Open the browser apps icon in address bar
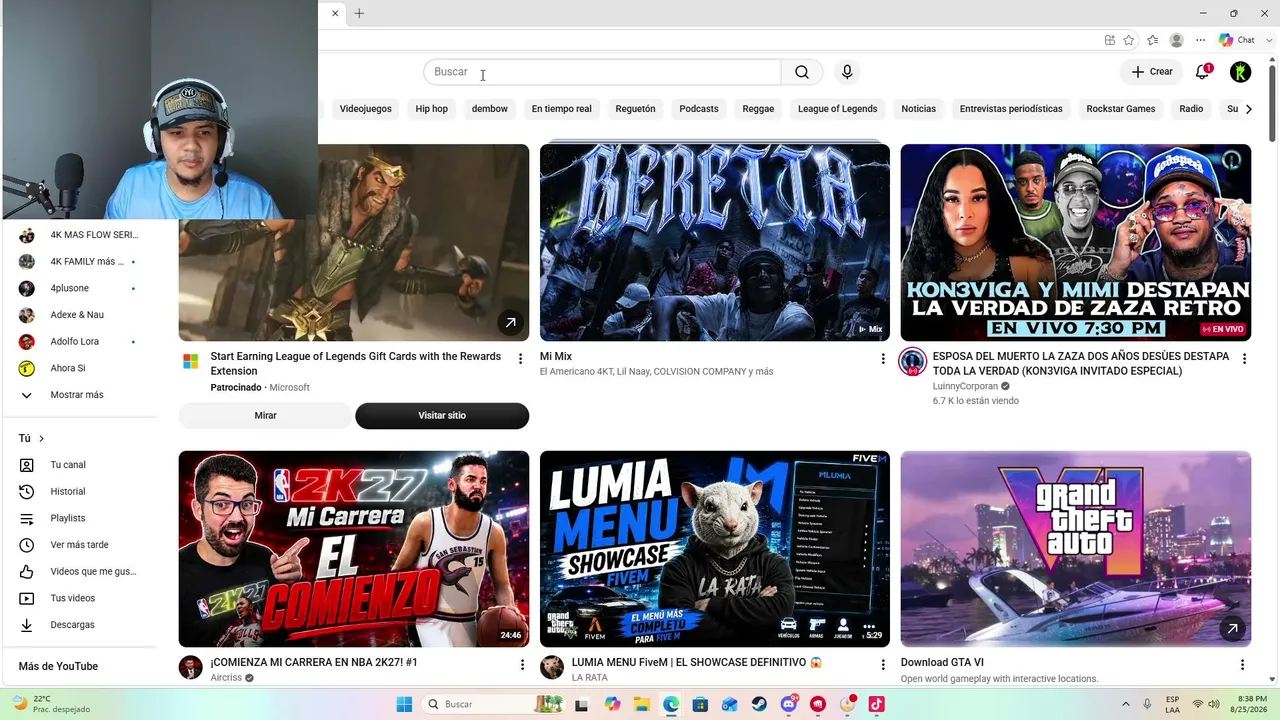 [1110, 40]
